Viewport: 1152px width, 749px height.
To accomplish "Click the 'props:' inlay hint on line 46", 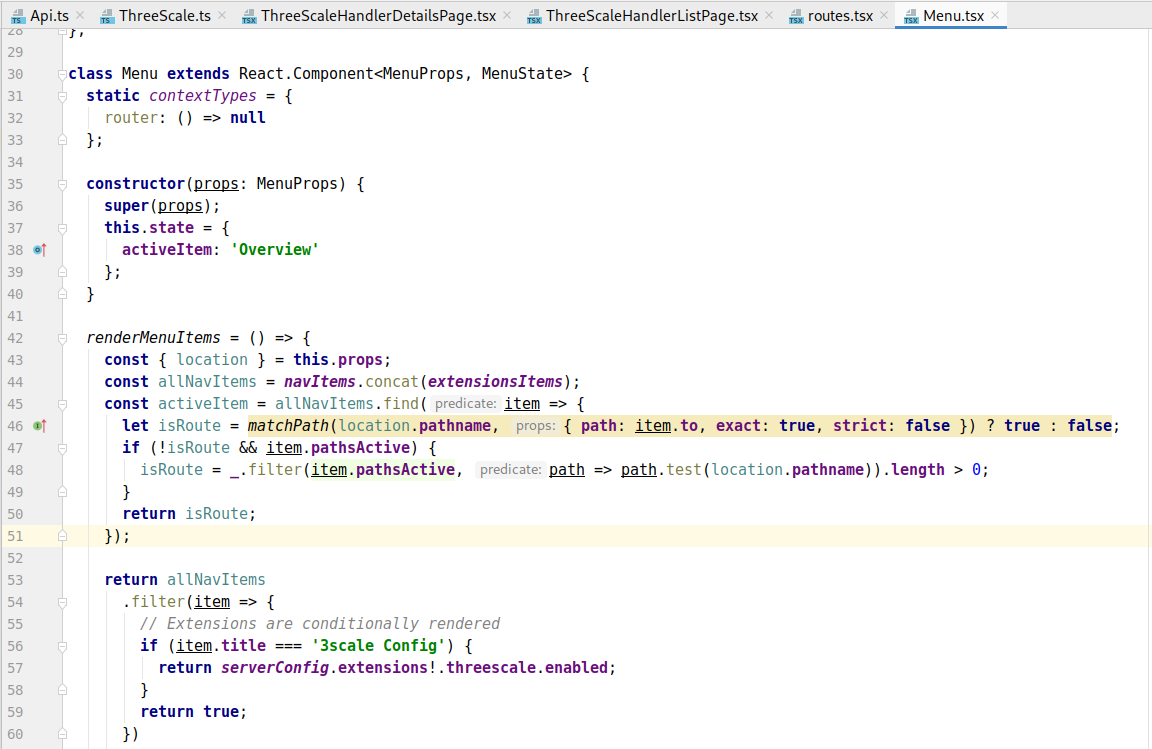I will (x=535, y=426).
